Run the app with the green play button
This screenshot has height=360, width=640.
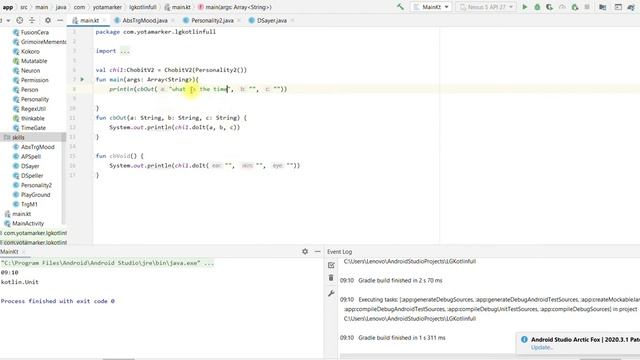pyautogui.click(x=524, y=7)
